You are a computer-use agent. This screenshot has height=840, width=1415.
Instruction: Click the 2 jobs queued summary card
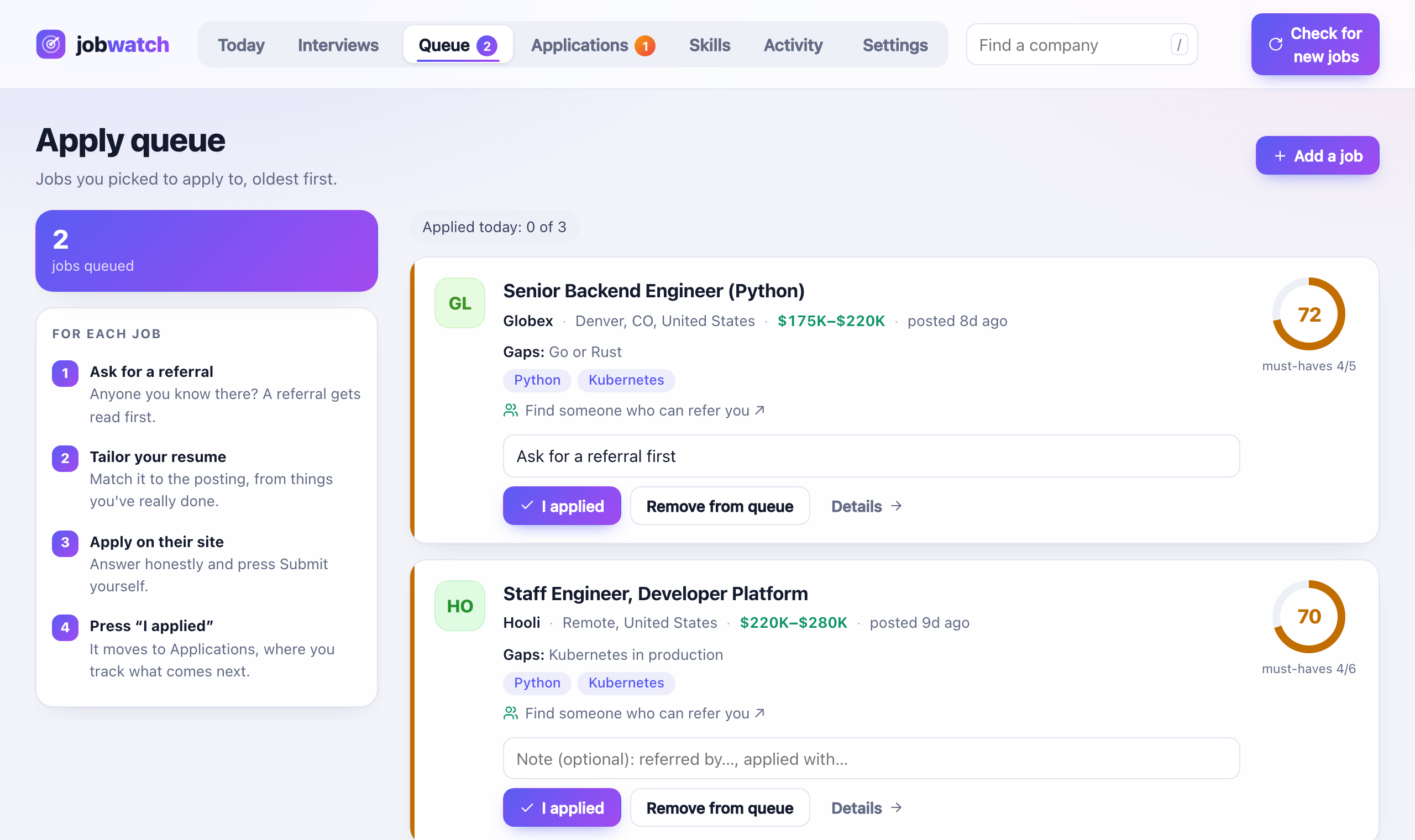[207, 251]
